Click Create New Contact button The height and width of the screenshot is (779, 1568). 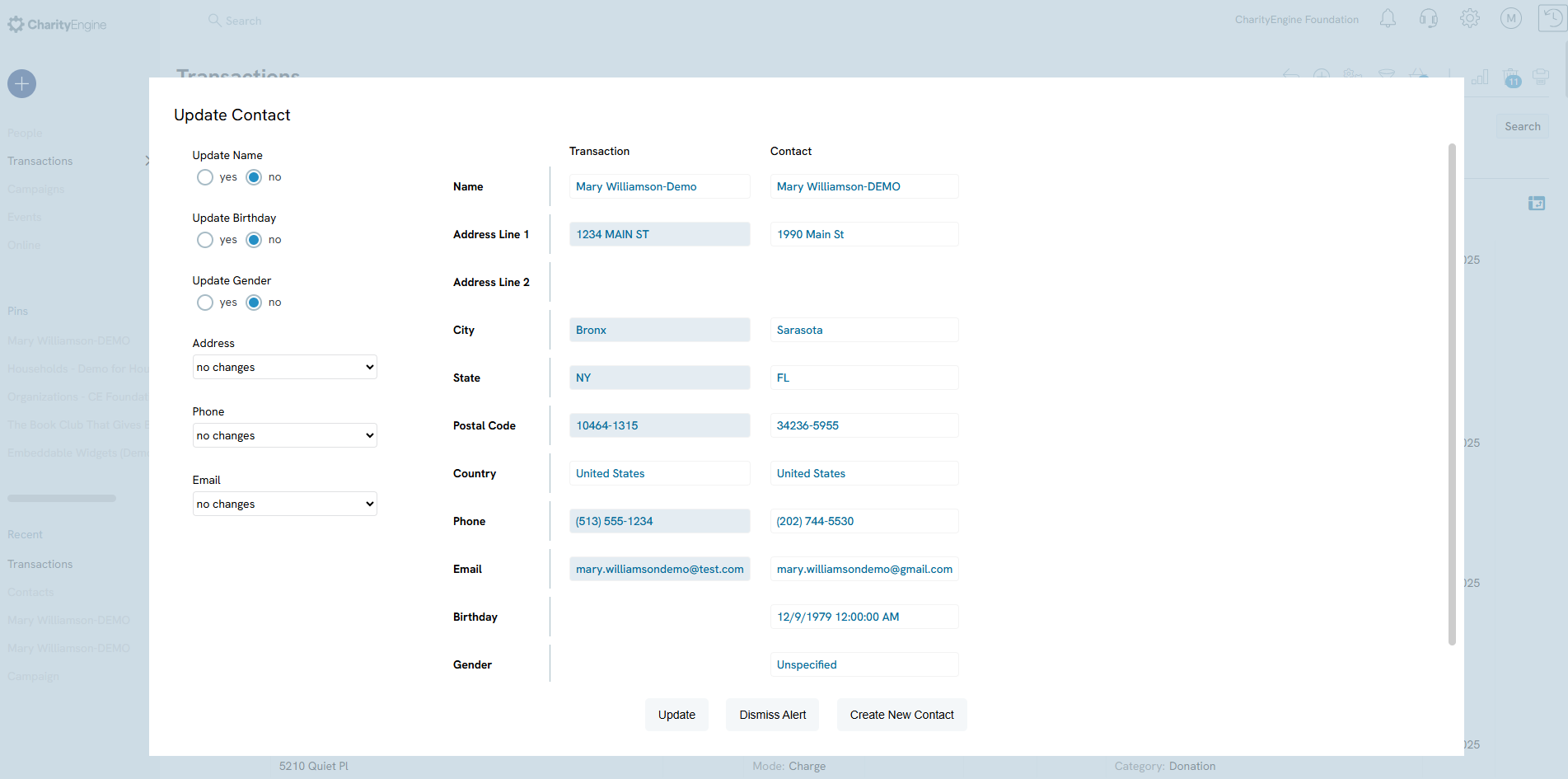(x=902, y=715)
